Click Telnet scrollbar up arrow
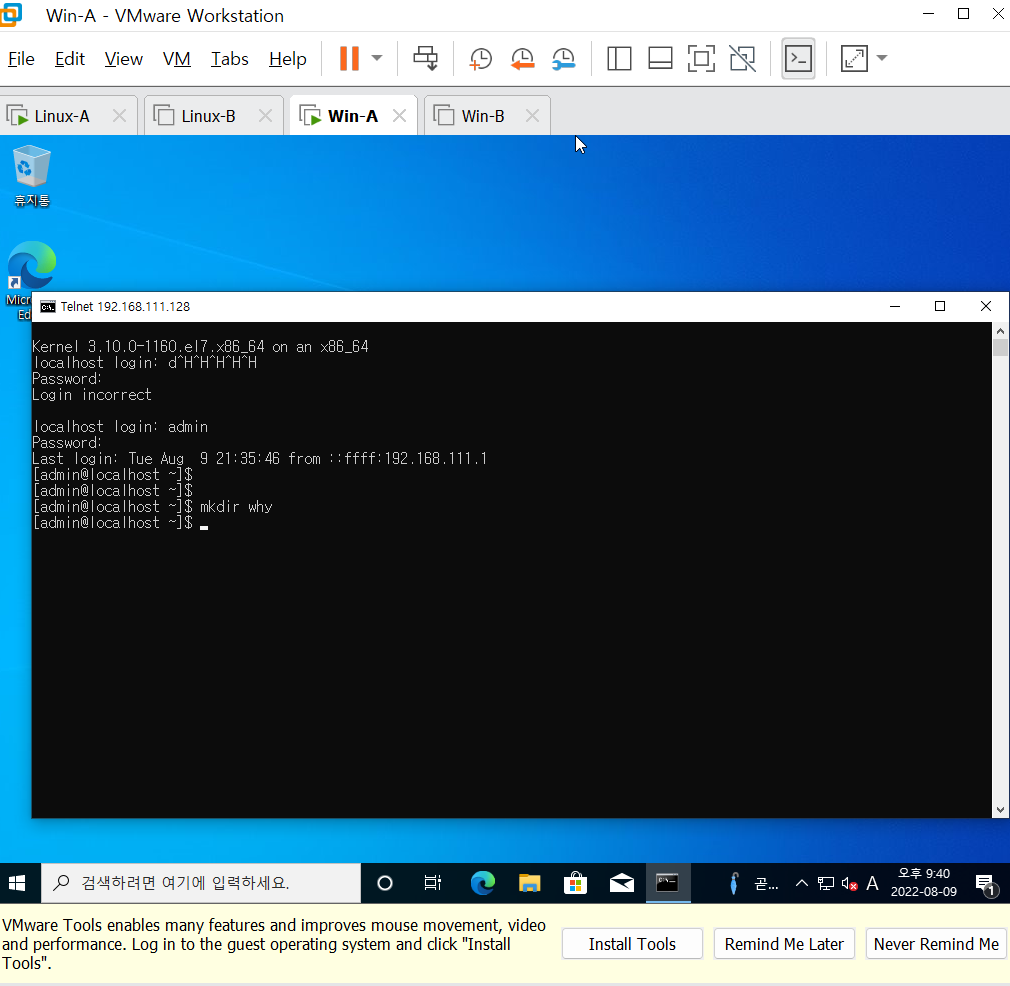The image size is (1010, 986). pyautogui.click(x=1000, y=331)
